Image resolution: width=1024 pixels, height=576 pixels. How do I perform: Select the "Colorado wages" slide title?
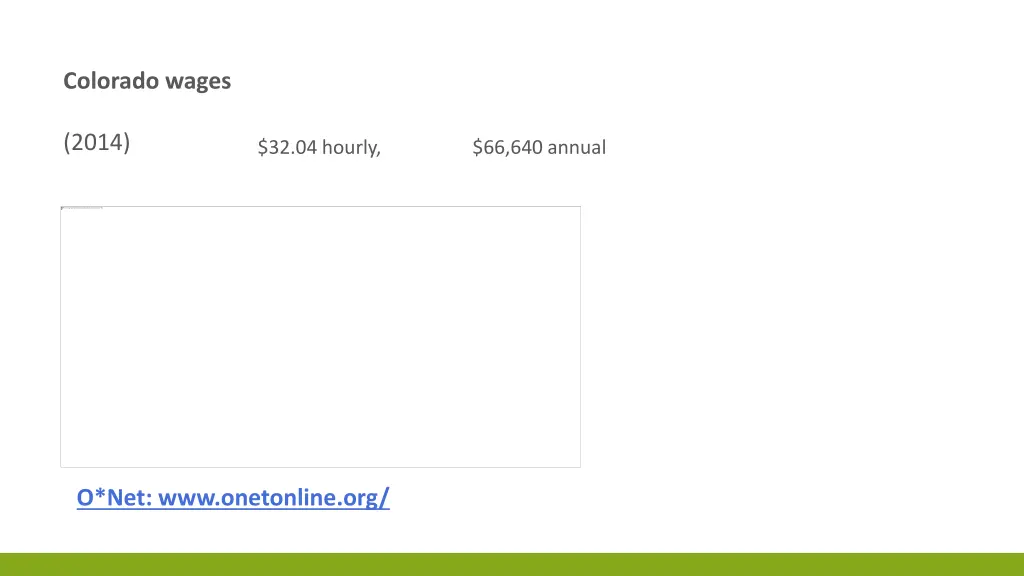point(147,81)
